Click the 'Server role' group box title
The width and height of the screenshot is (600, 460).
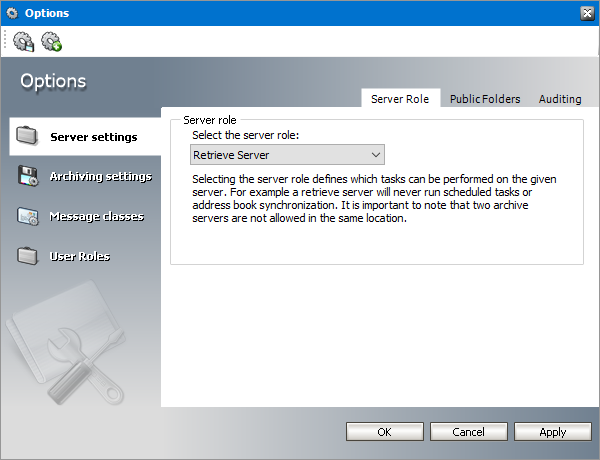[x=210, y=120]
